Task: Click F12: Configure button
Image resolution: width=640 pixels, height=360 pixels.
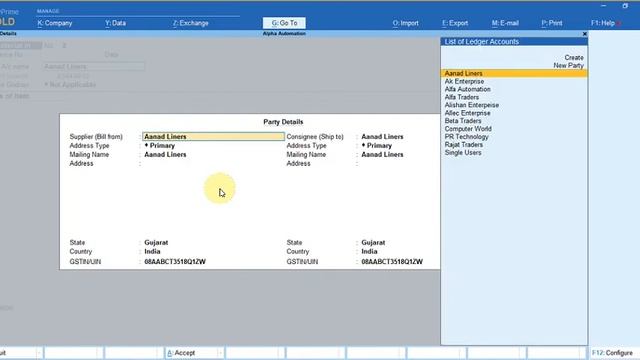Action: point(612,353)
